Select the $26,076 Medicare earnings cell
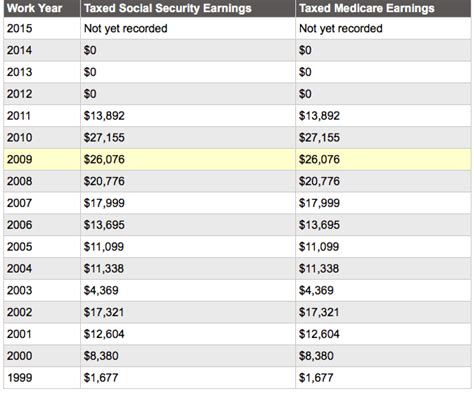This screenshot has width=474, height=393. (x=383, y=159)
